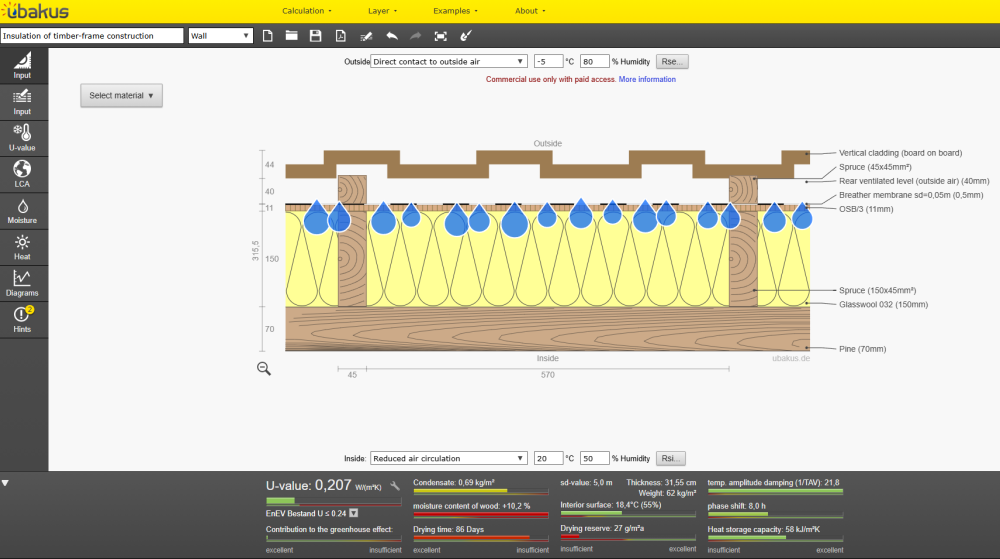
Task: Collapse the bottom panel triangle
Action: [5, 483]
